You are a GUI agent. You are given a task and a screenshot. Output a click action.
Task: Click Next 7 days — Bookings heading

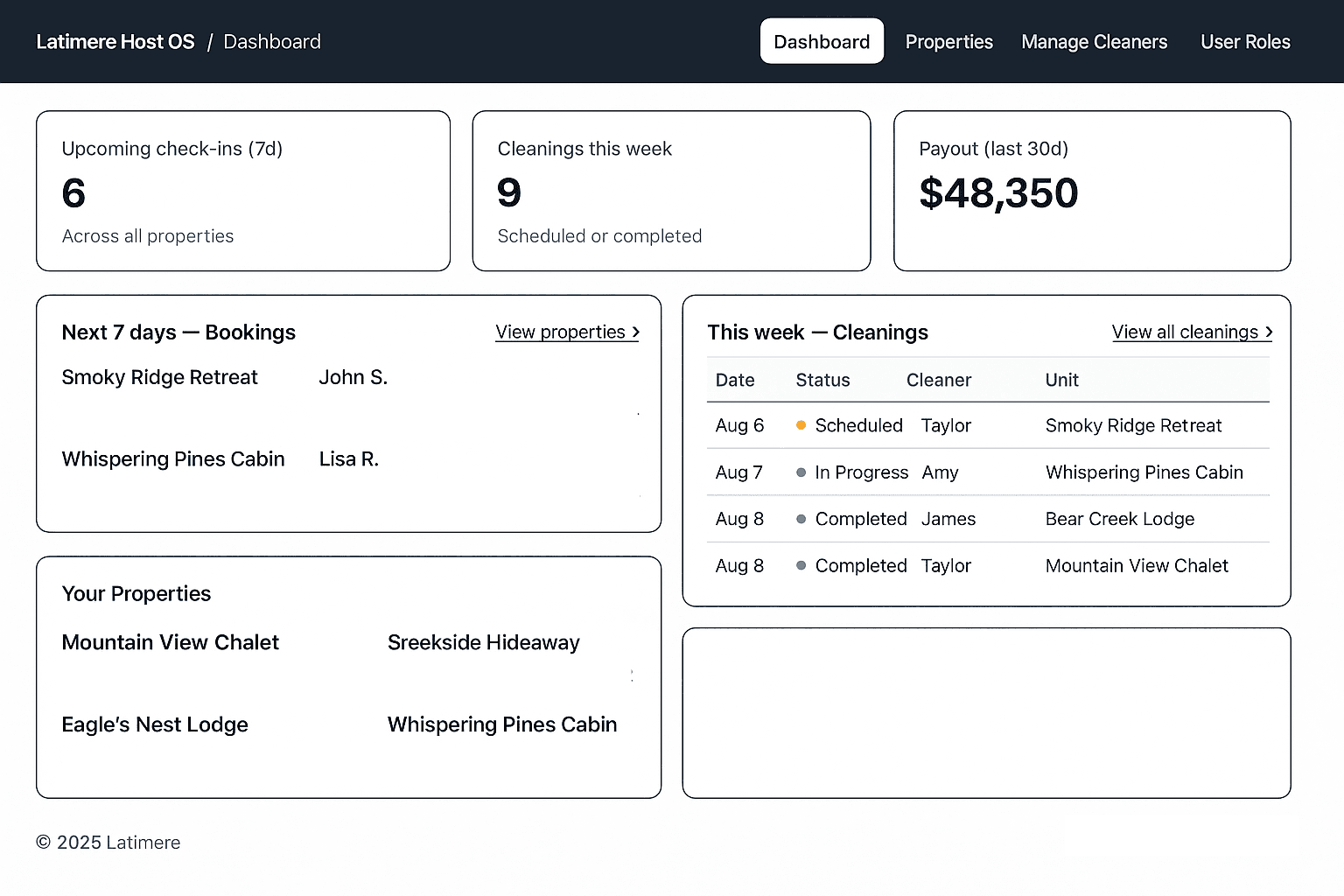[x=178, y=332]
